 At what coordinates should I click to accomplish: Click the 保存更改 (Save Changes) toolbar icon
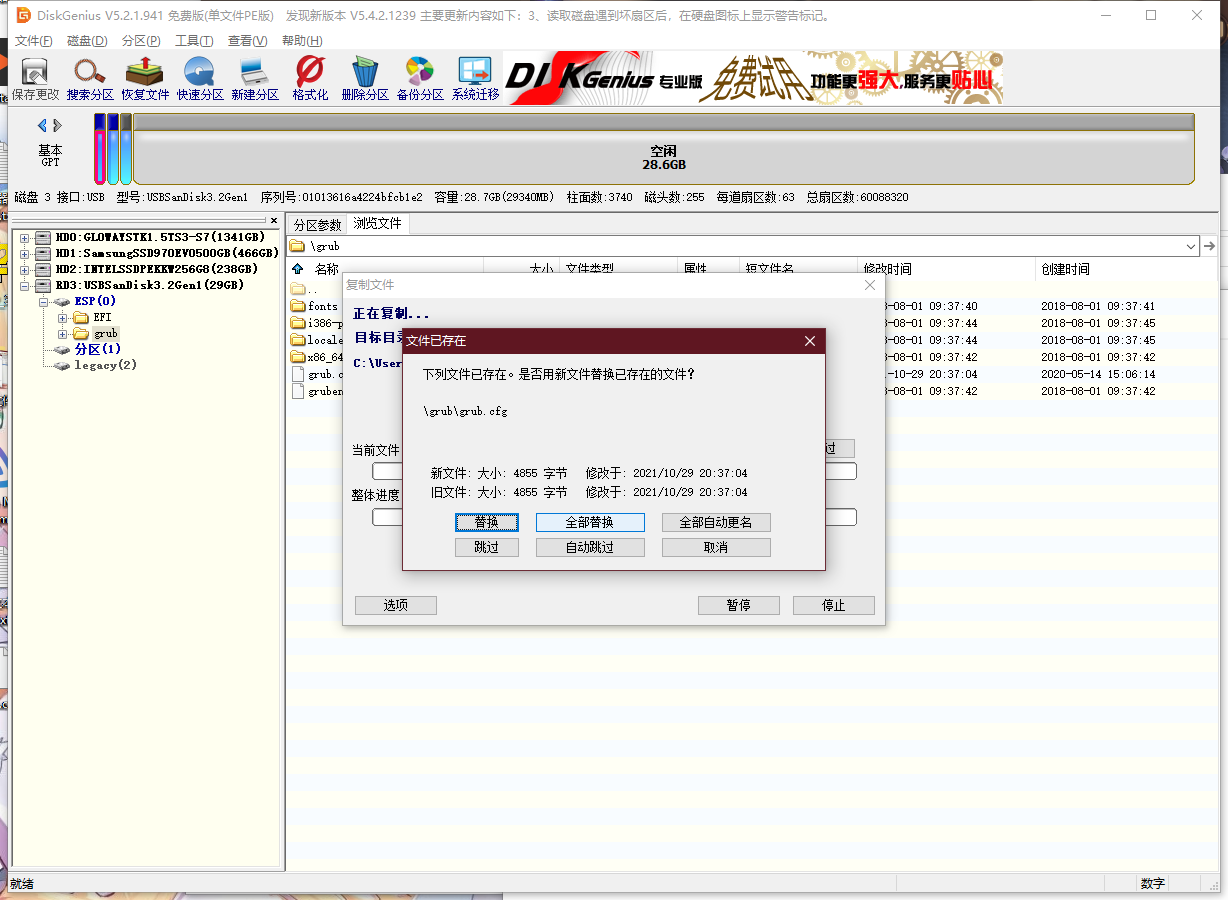coord(35,78)
